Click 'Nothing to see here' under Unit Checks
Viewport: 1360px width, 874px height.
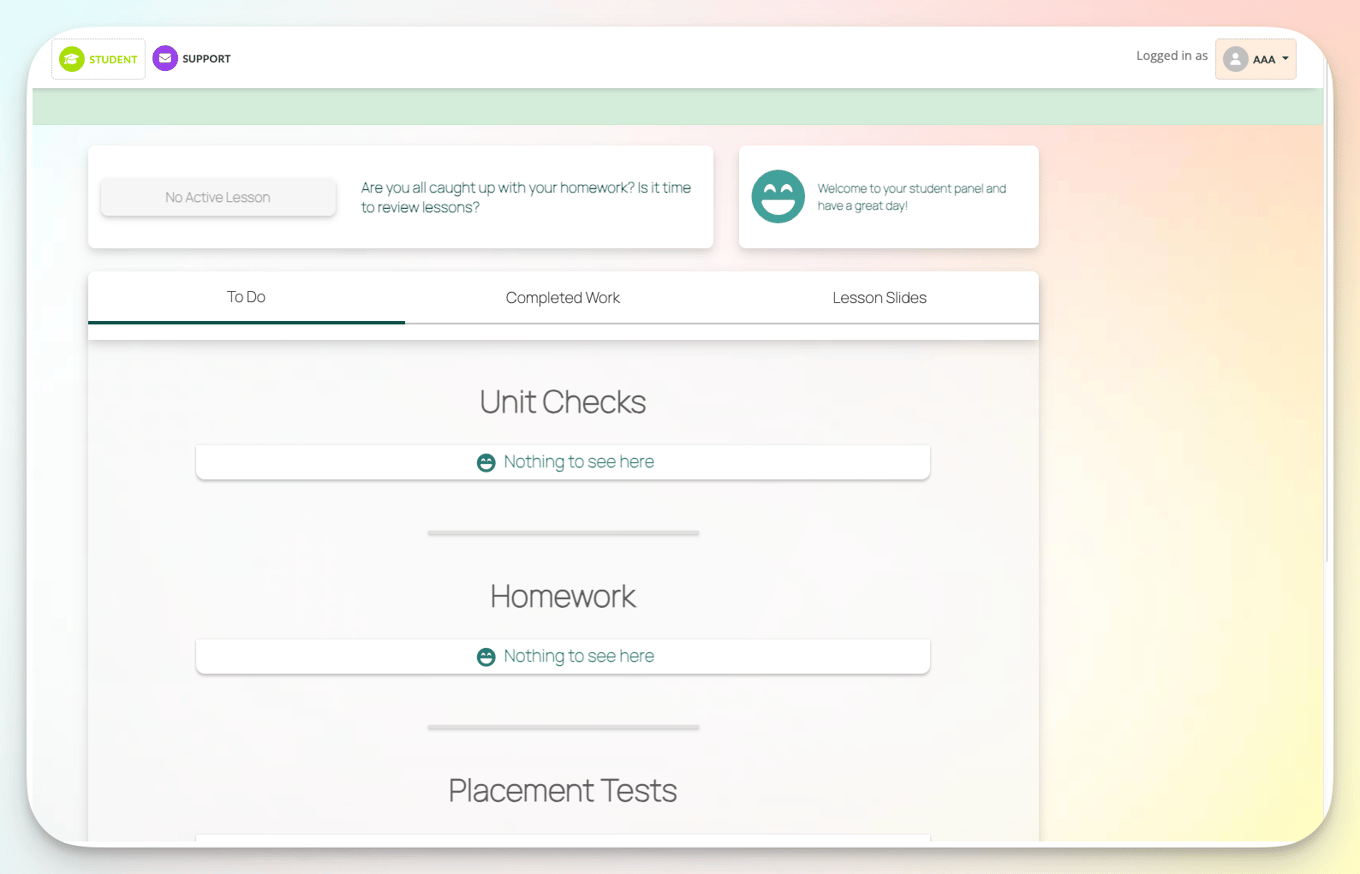[x=579, y=462]
